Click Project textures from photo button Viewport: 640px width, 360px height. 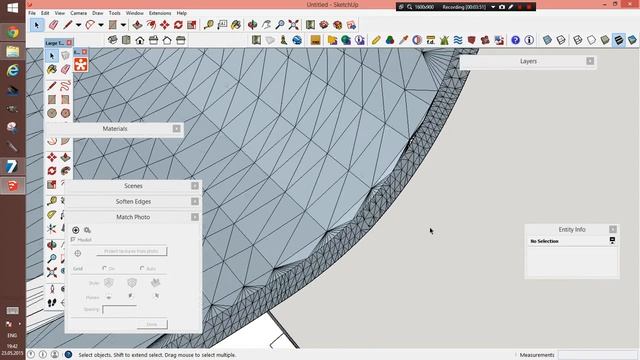pyautogui.click(x=131, y=251)
